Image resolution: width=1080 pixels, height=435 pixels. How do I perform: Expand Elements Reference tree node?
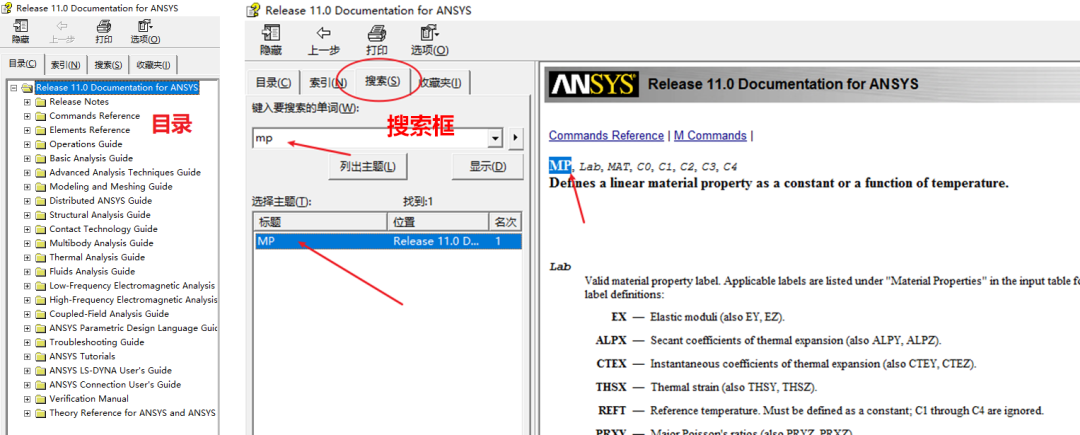coord(28,130)
